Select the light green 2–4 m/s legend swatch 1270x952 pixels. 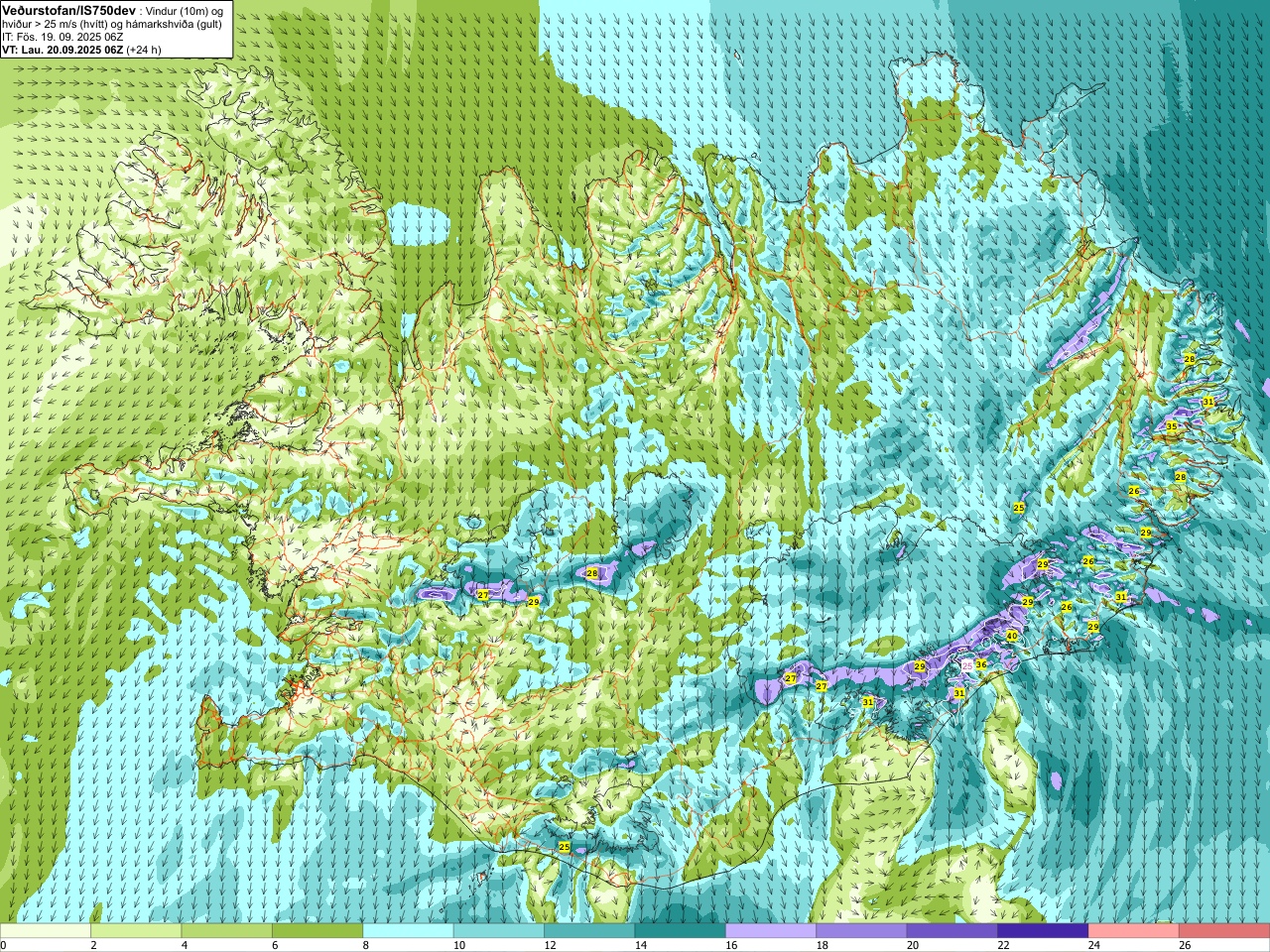[136, 931]
